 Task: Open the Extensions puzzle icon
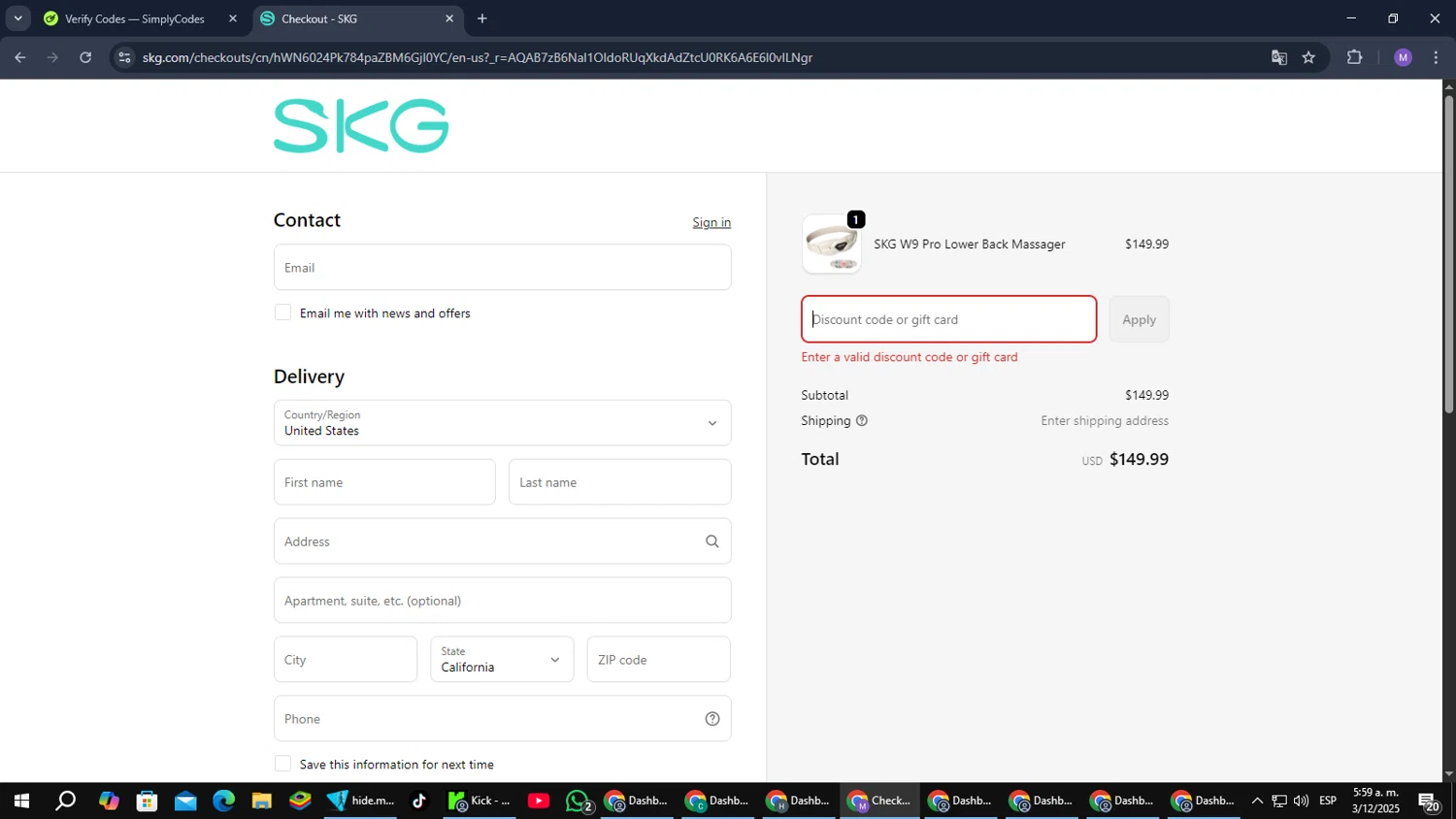1355,57
